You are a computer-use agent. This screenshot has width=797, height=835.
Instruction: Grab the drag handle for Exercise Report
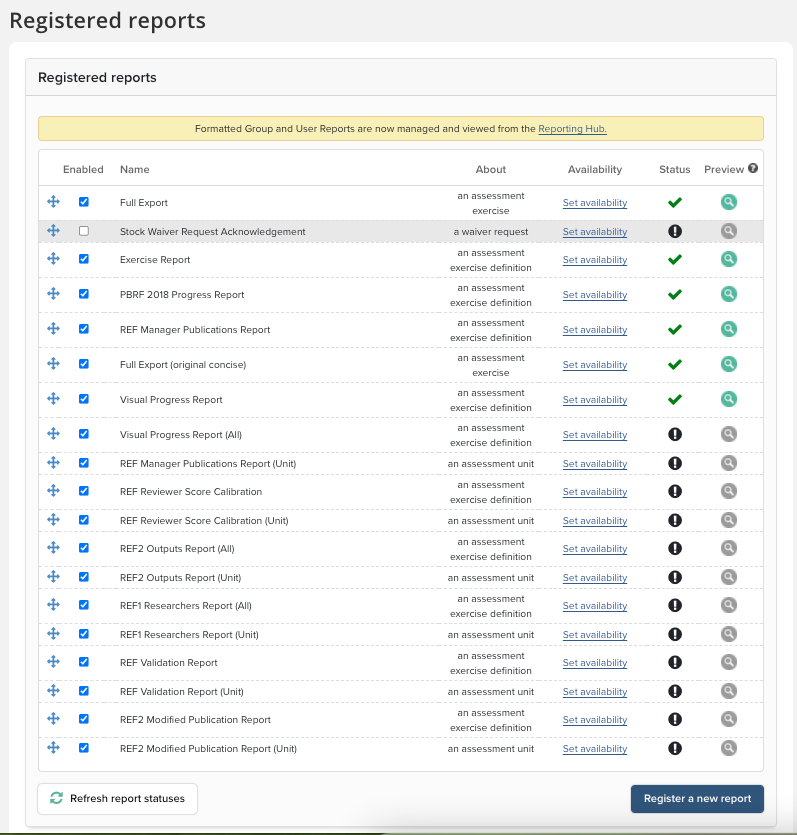[54, 259]
